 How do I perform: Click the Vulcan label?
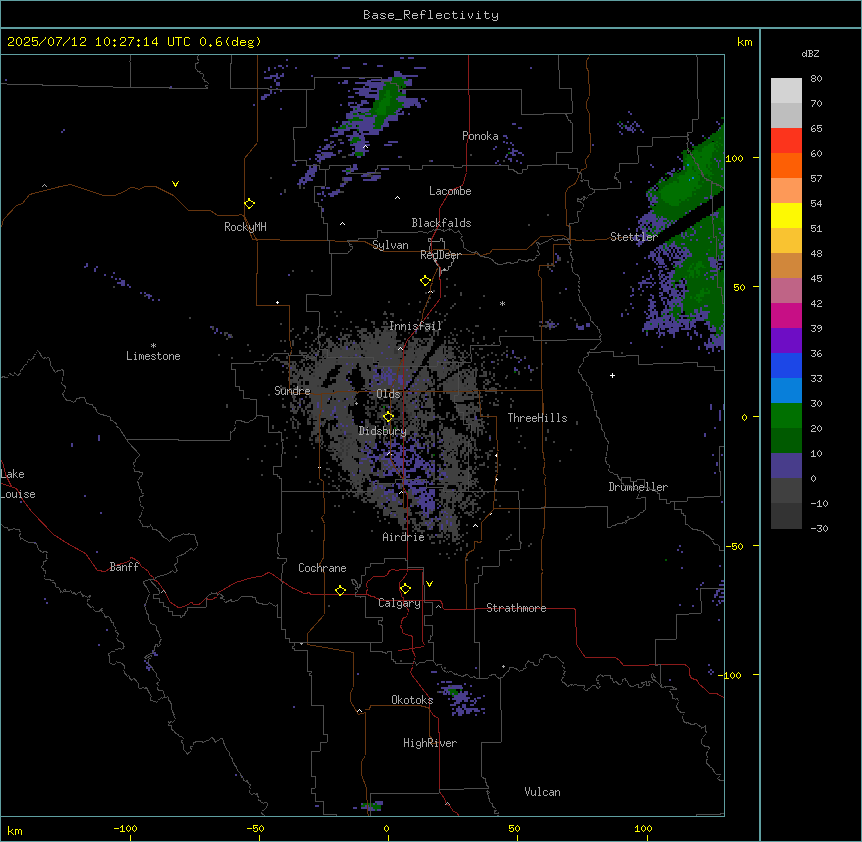(543, 792)
